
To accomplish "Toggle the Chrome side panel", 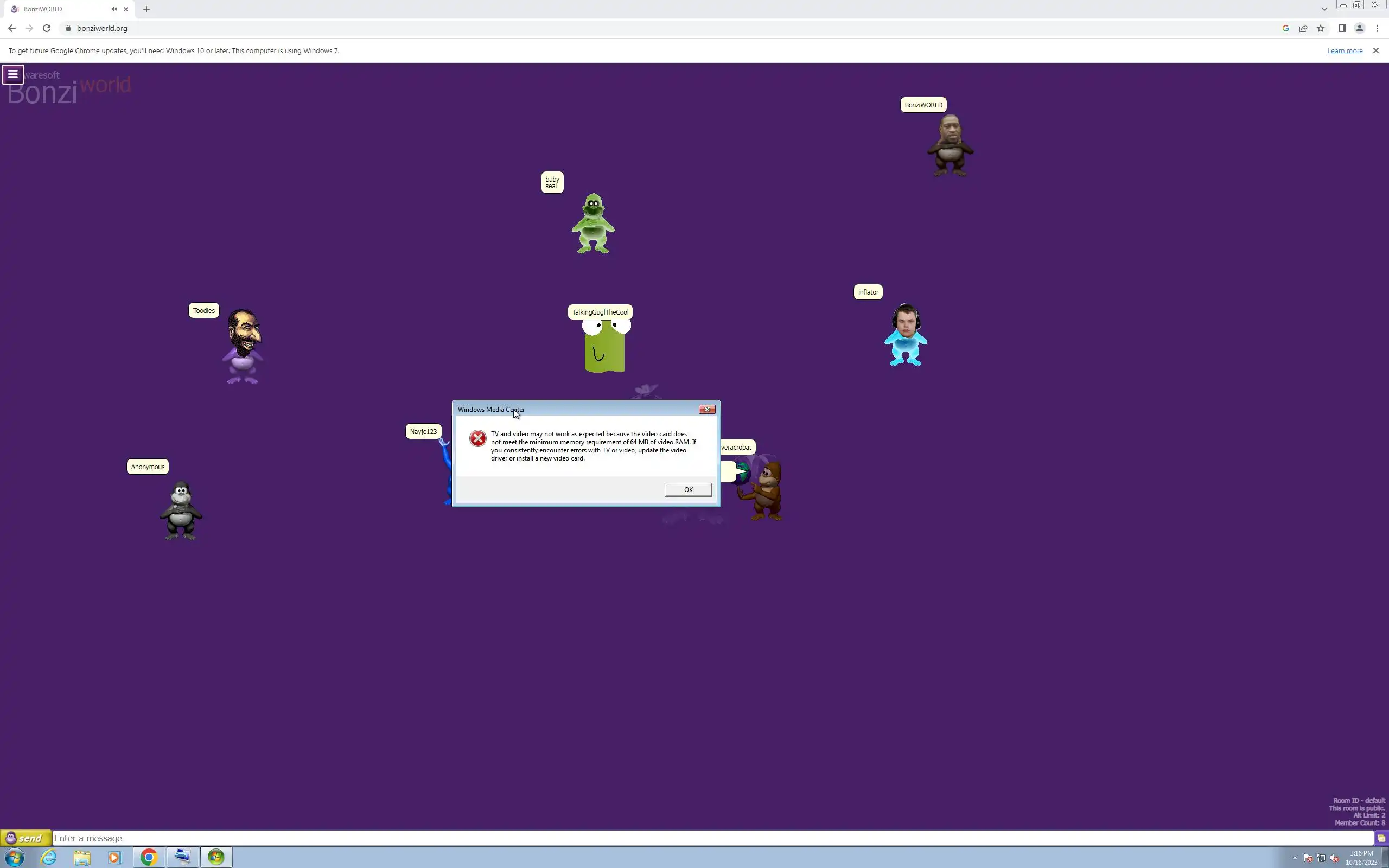I will point(1342,28).
